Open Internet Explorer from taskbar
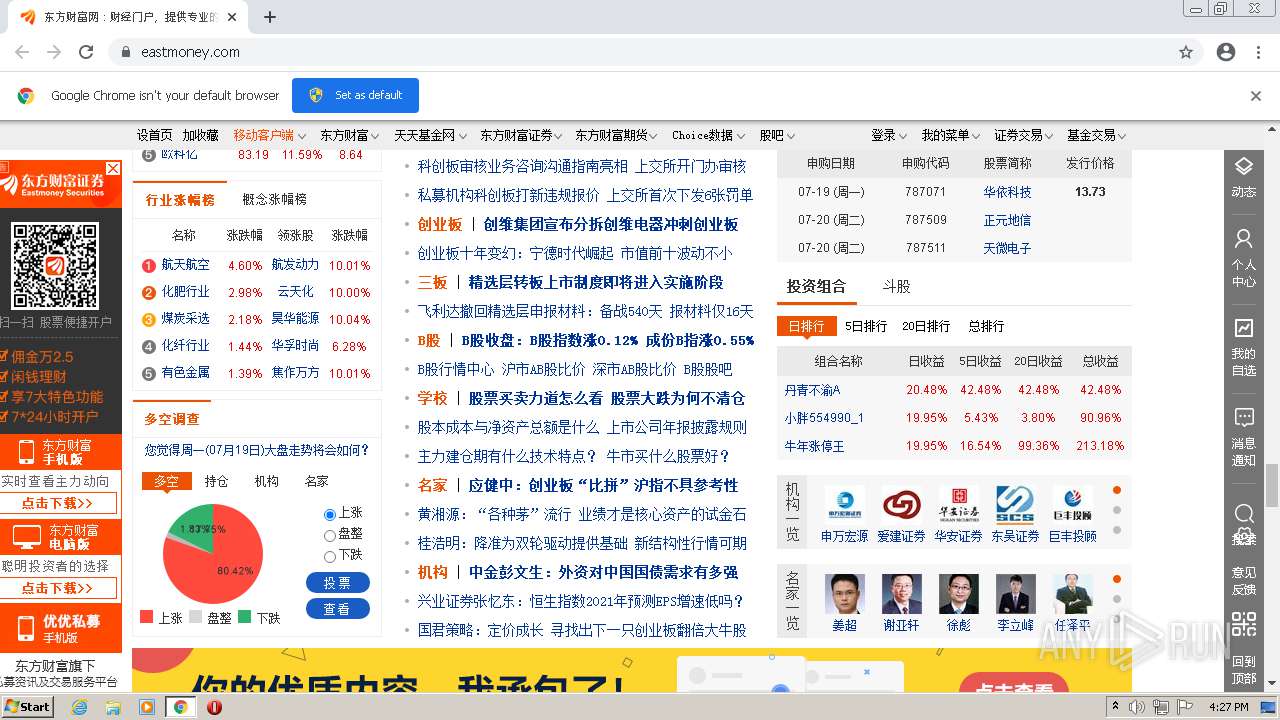 click(80, 707)
